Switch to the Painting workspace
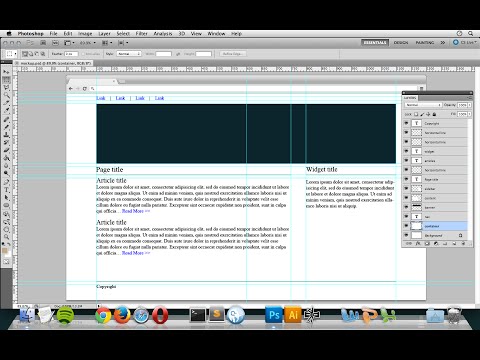This screenshot has width=480, height=360. [x=425, y=43]
